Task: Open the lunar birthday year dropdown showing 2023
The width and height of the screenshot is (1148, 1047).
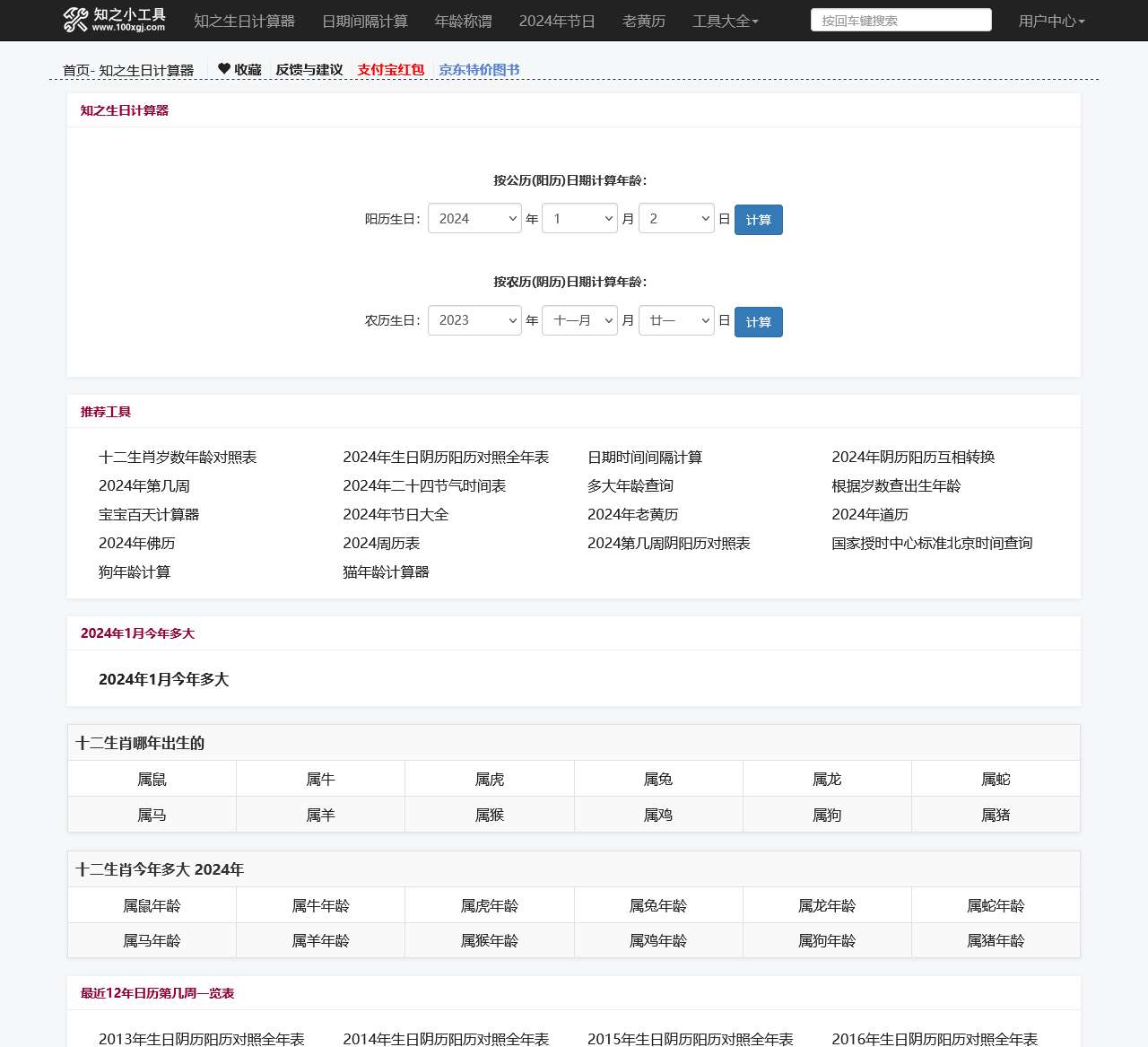Action: click(474, 320)
